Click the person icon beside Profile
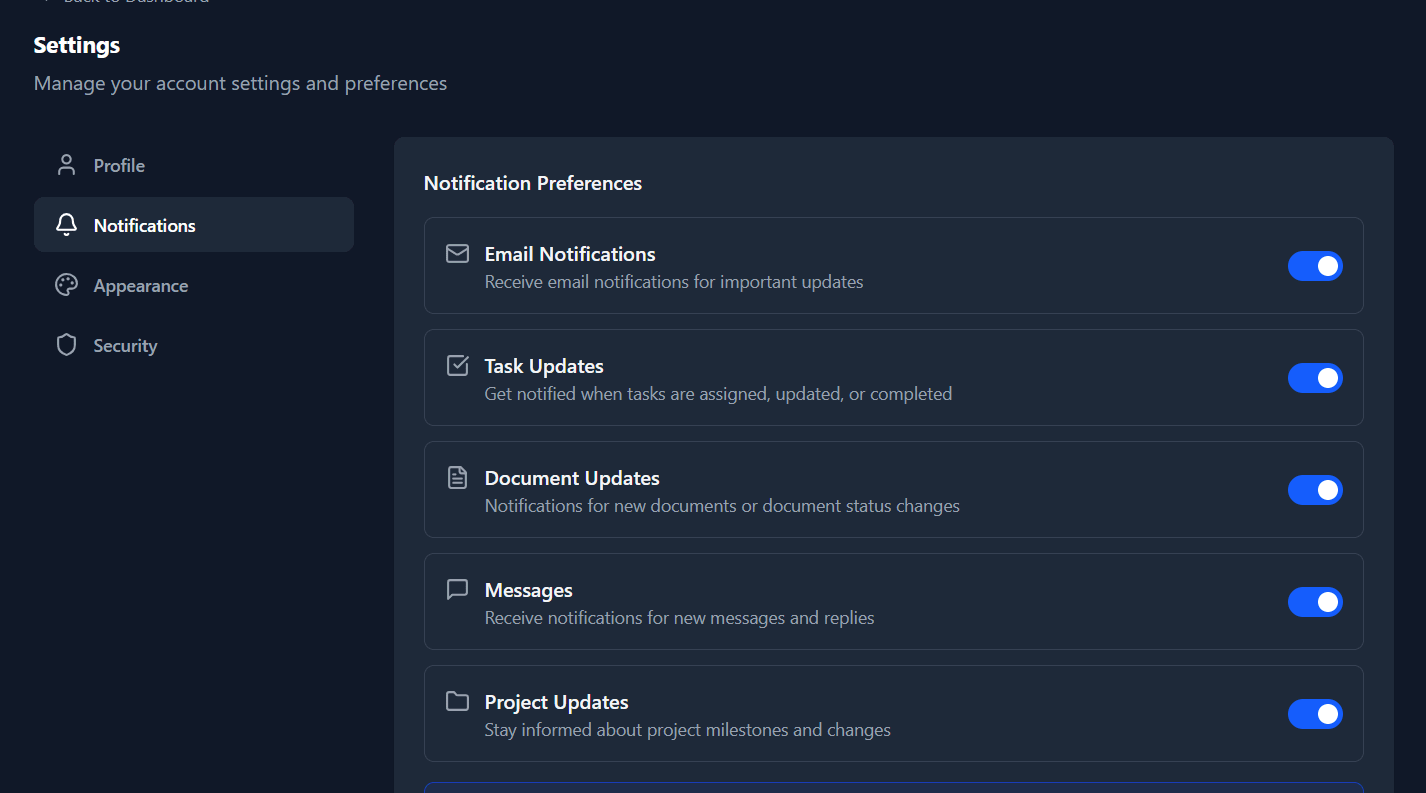This screenshot has width=1426, height=793. coord(66,164)
